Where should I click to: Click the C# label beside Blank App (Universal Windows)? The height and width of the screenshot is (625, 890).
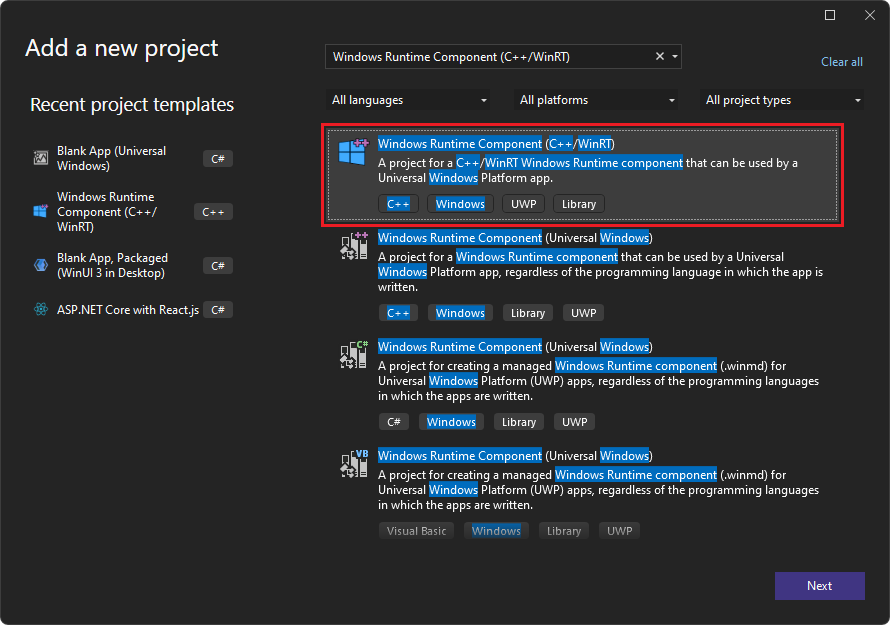pyautogui.click(x=218, y=158)
